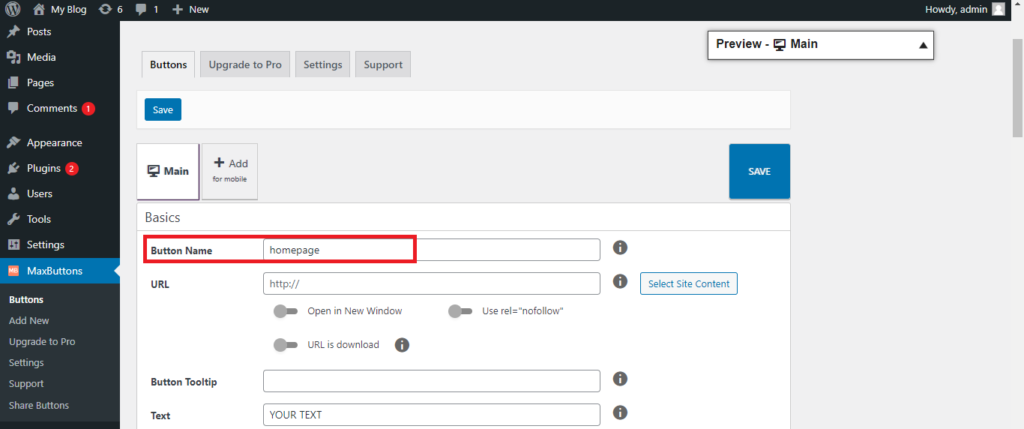Image resolution: width=1024 pixels, height=429 pixels.
Task: Click the Users person icon
Action: click(13, 193)
